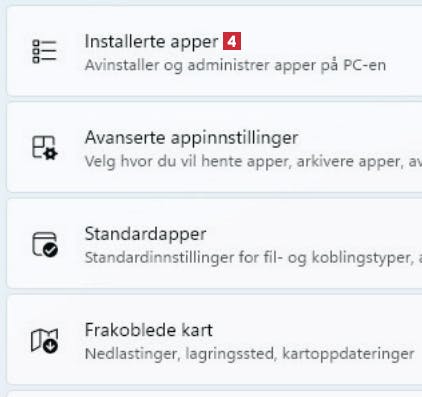Click the 'Velg hvor du vil hente apper' description
The width and height of the screenshot is (422, 397).
point(253,162)
